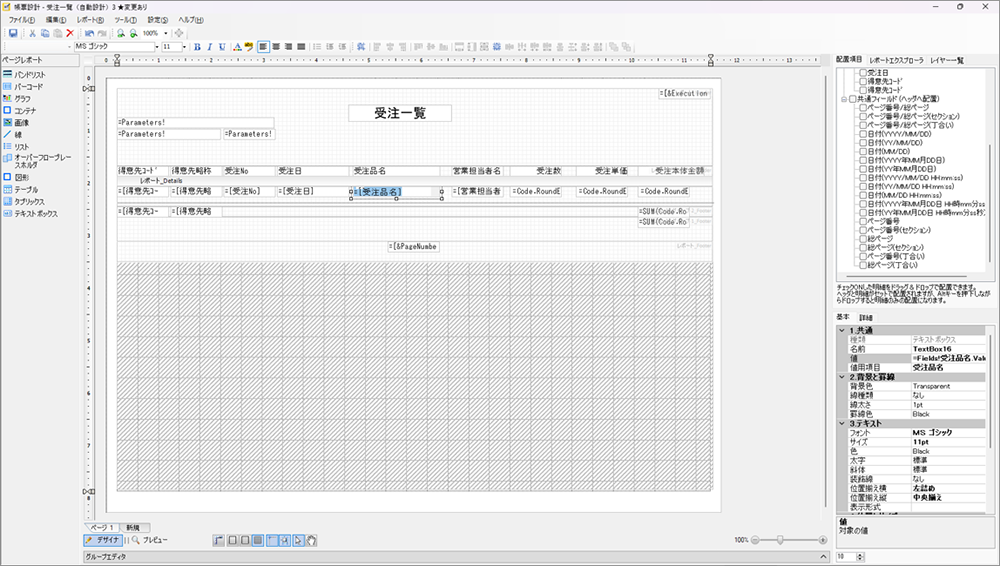Check 総ページ(丁合い) checkbox
This screenshot has height=566, width=1000.
863,265
